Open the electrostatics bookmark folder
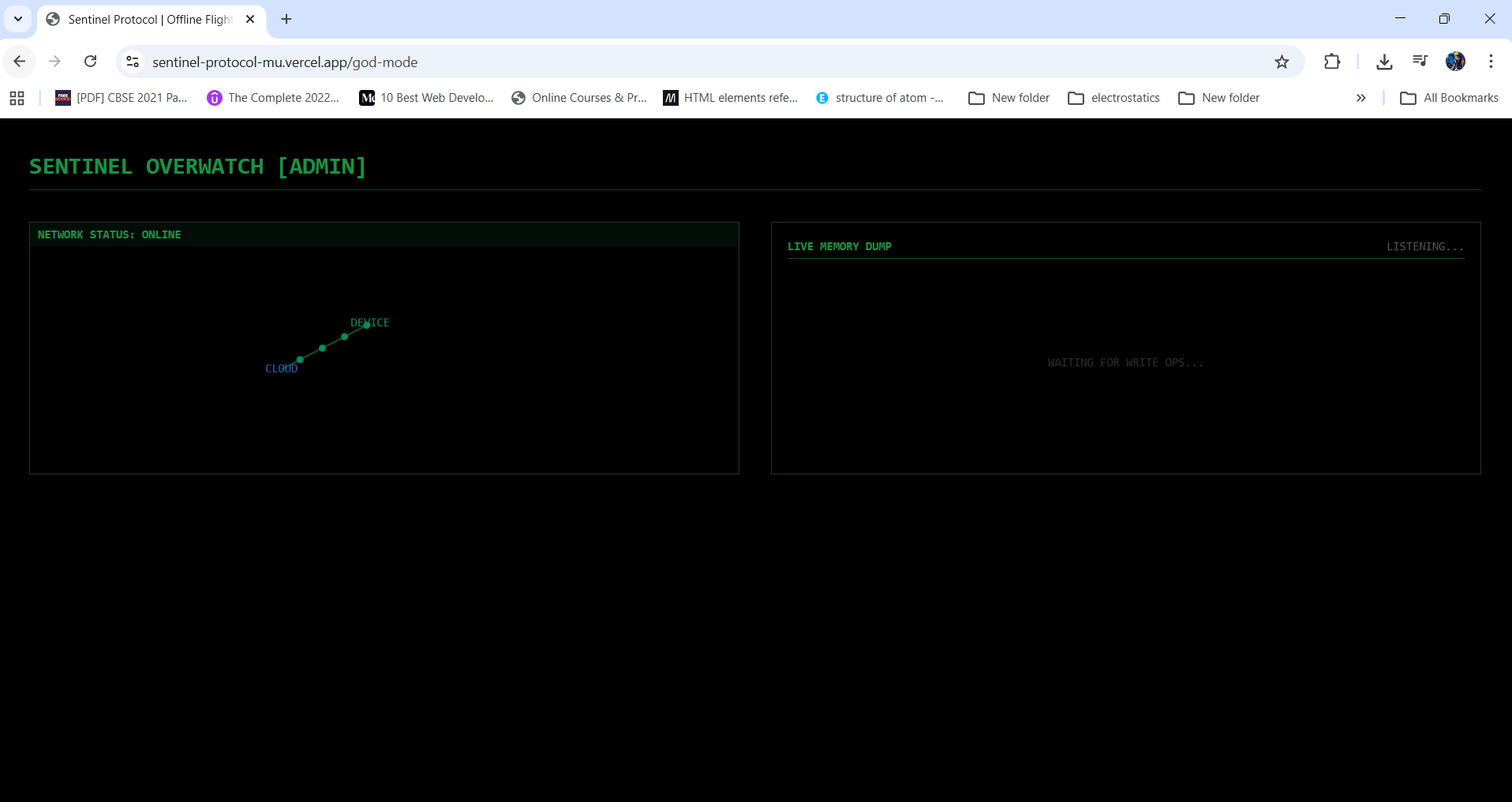This screenshot has width=1512, height=802. point(1113,98)
